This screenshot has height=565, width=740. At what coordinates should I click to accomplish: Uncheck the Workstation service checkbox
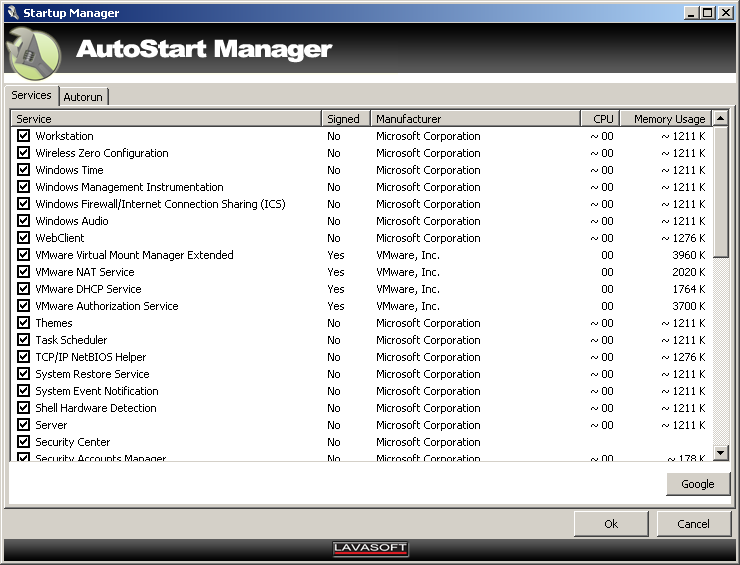click(23, 135)
